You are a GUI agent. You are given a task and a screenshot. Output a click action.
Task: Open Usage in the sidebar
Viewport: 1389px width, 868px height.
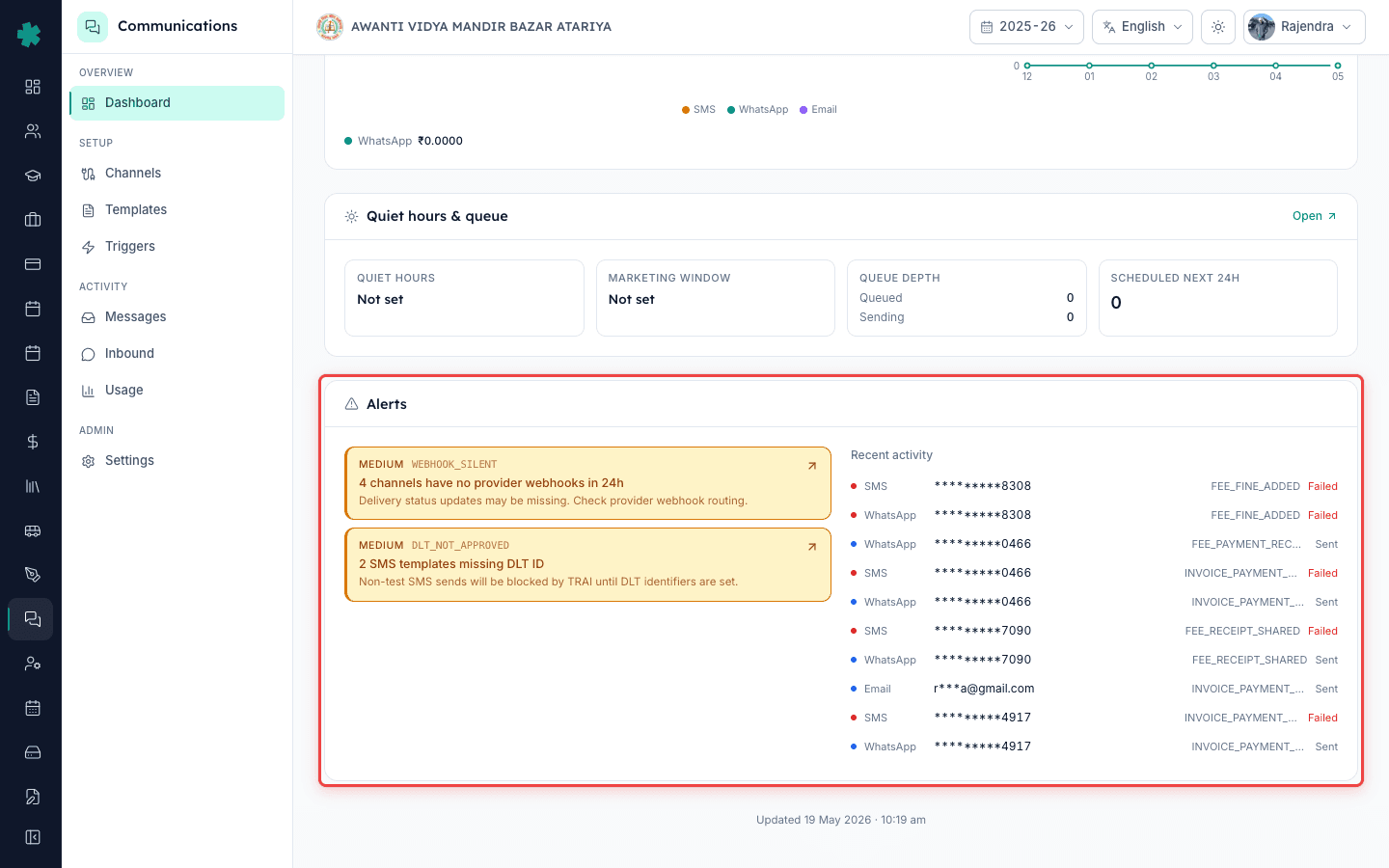(x=177, y=391)
